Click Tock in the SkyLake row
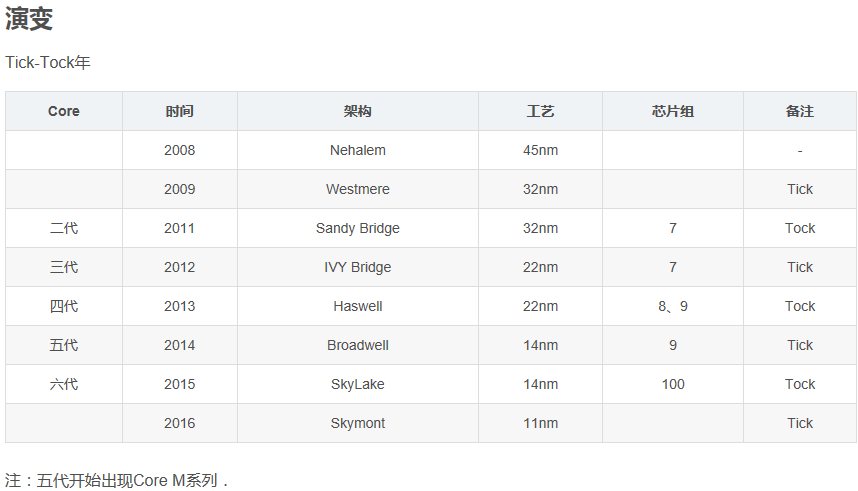The width and height of the screenshot is (858, 491). [799, 384]
